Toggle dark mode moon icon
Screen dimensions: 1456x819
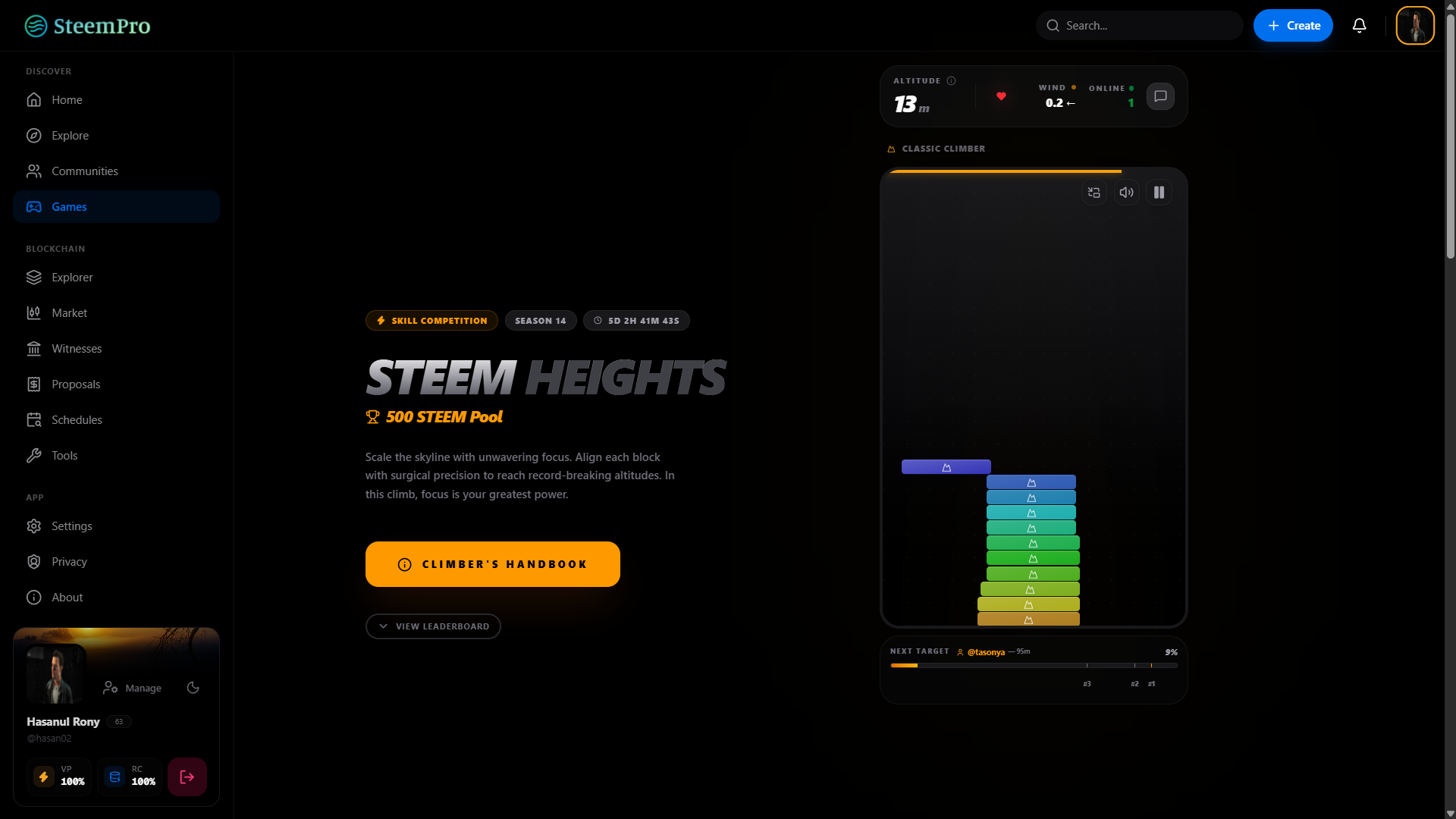point(193,688)
